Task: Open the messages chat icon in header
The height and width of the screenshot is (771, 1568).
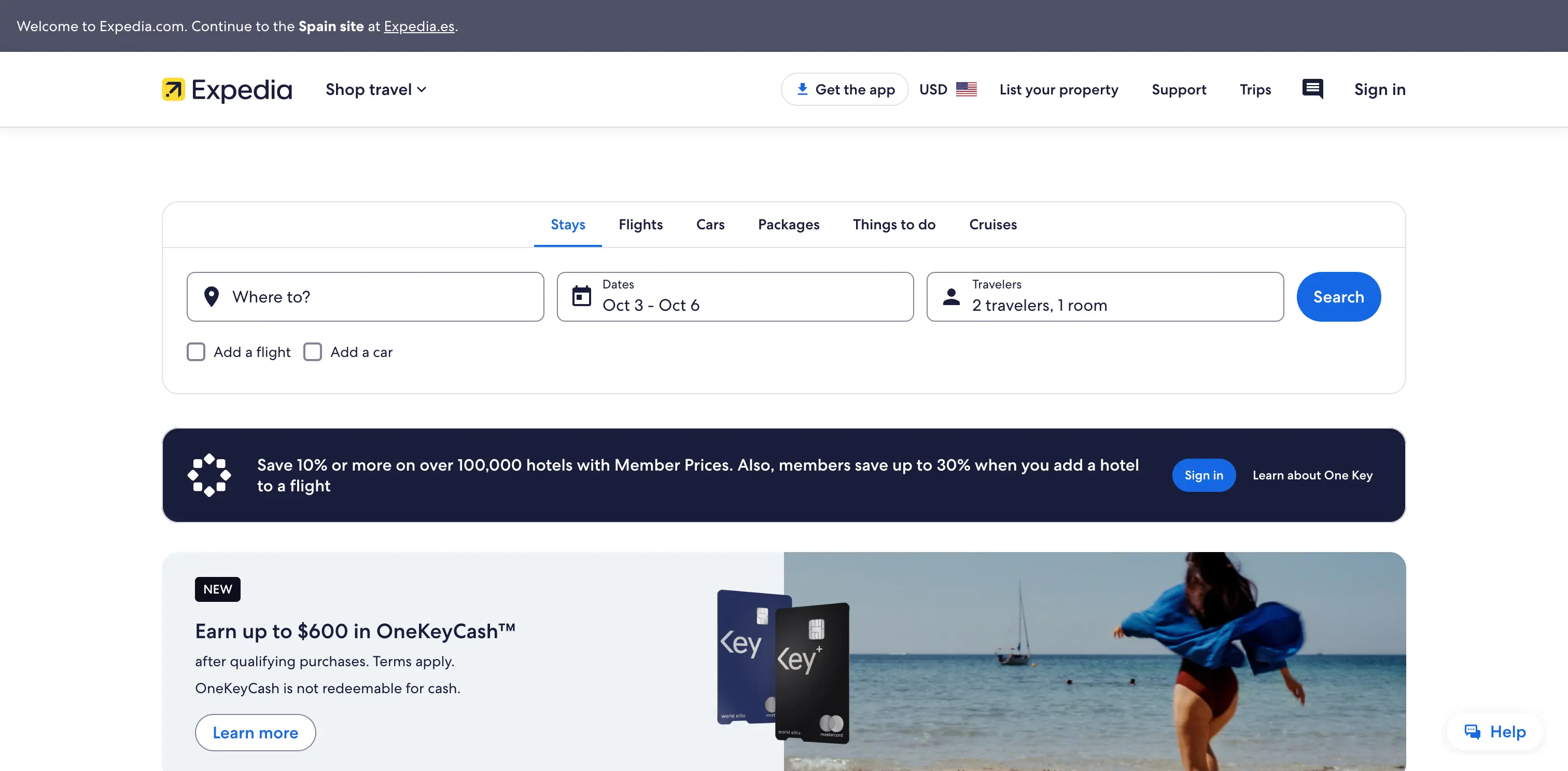Action: pyautogui.click(x=1312, y=89)
